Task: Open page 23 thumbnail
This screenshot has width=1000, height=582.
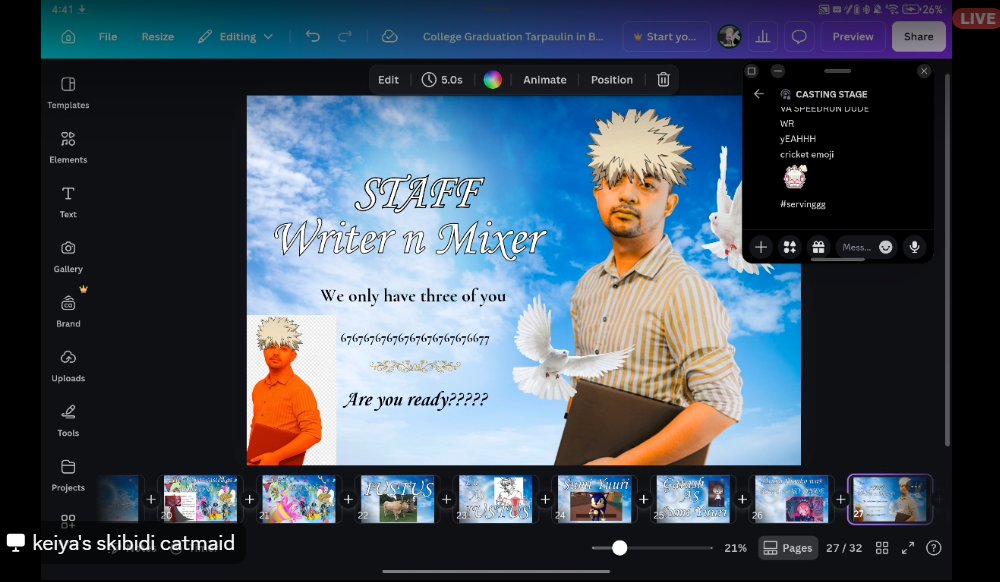Action: (496, 499)
